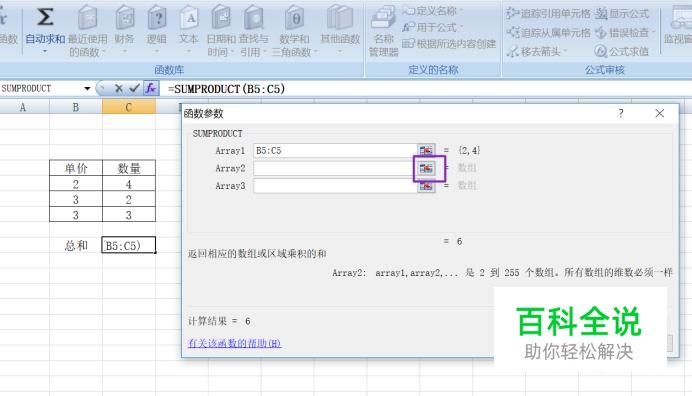Collapse dialog using Array3 range selector icon
The height and width of the screenshot is (396, 692).
pyautogui.click(x=426, y=186)
